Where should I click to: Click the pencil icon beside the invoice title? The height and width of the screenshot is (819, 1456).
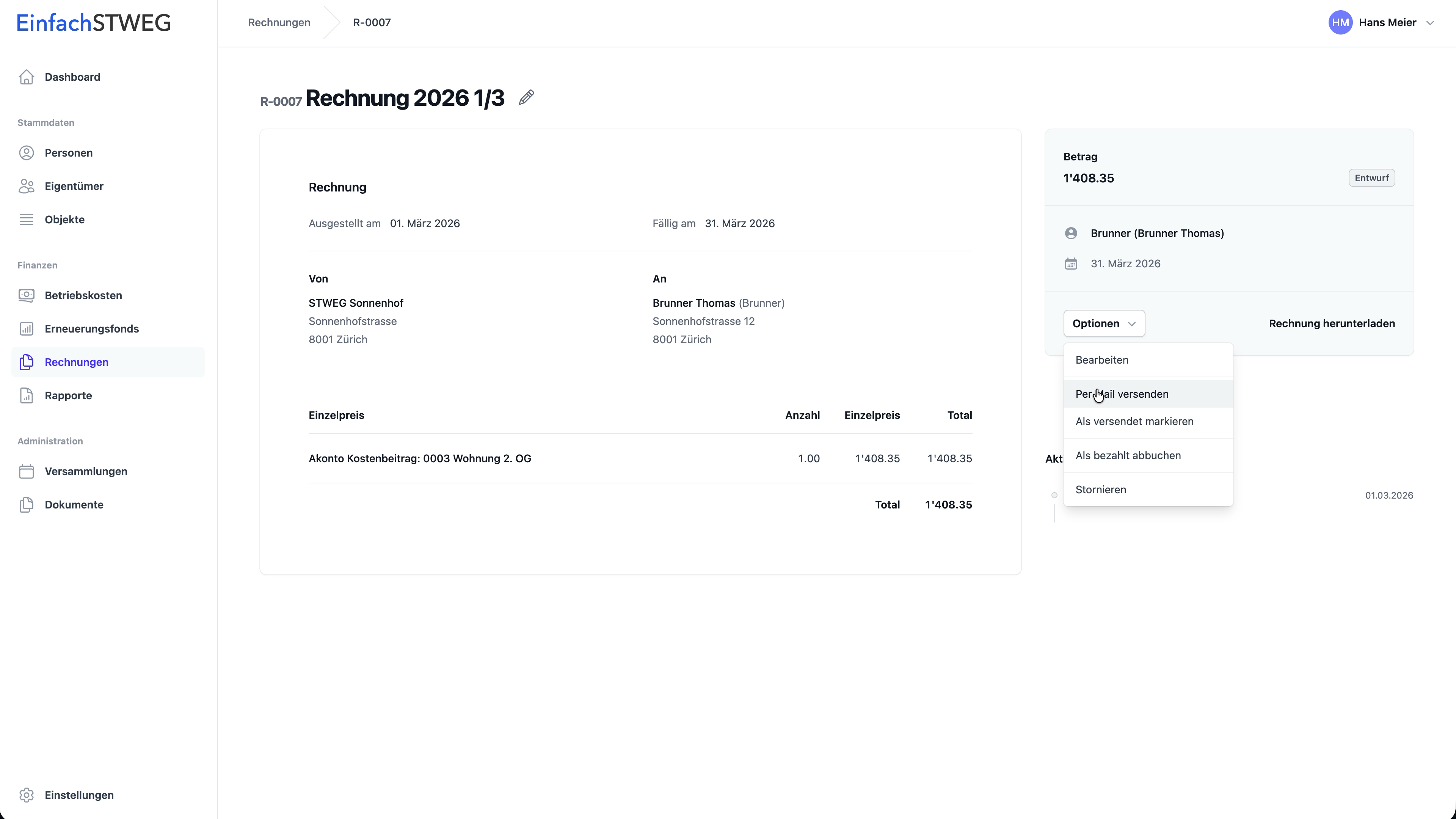tap(526, 98)
